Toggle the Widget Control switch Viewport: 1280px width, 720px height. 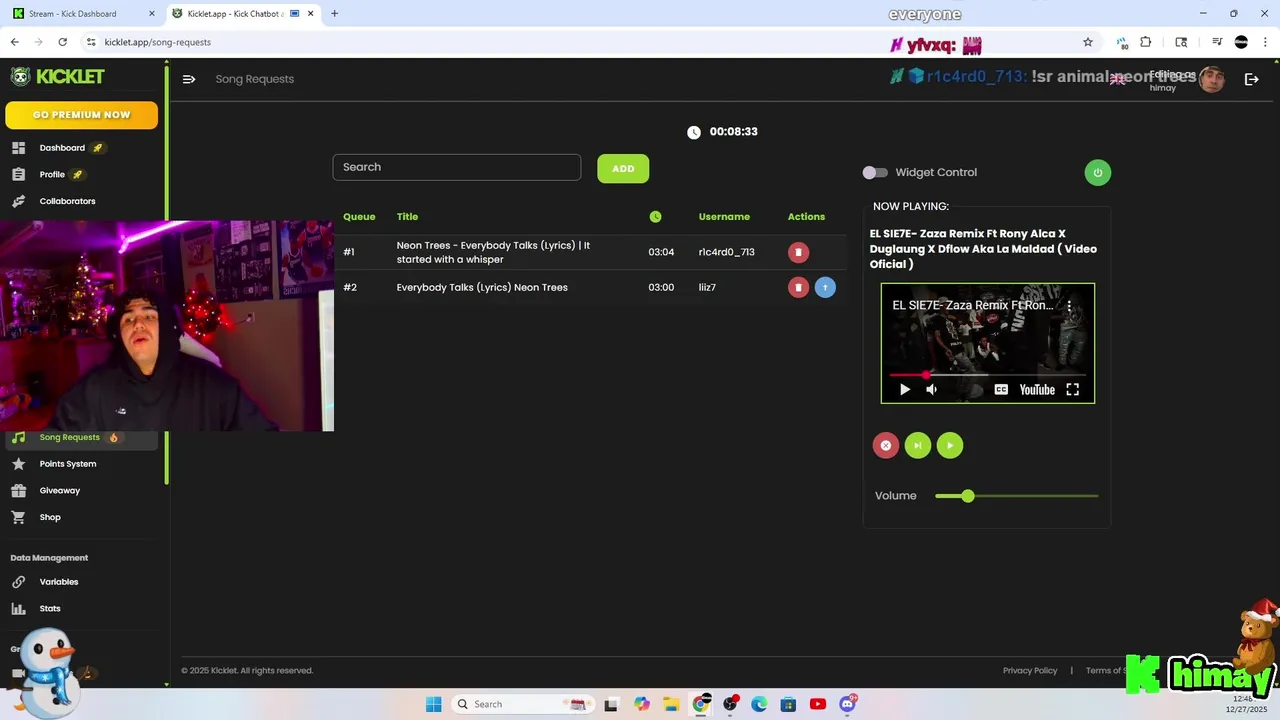pyautogui.click(x=875, y=172)
